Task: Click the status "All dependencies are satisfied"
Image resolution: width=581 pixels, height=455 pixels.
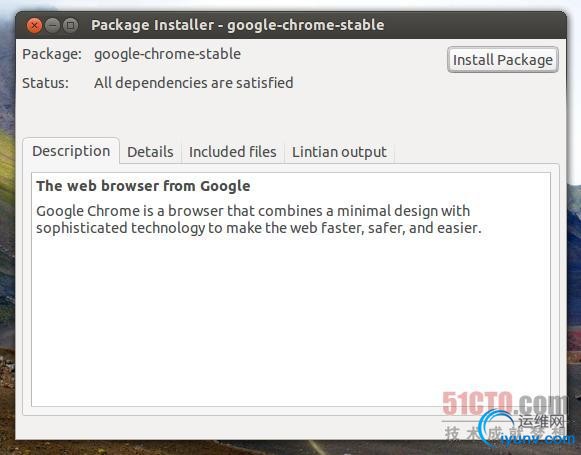Action: 193,83
